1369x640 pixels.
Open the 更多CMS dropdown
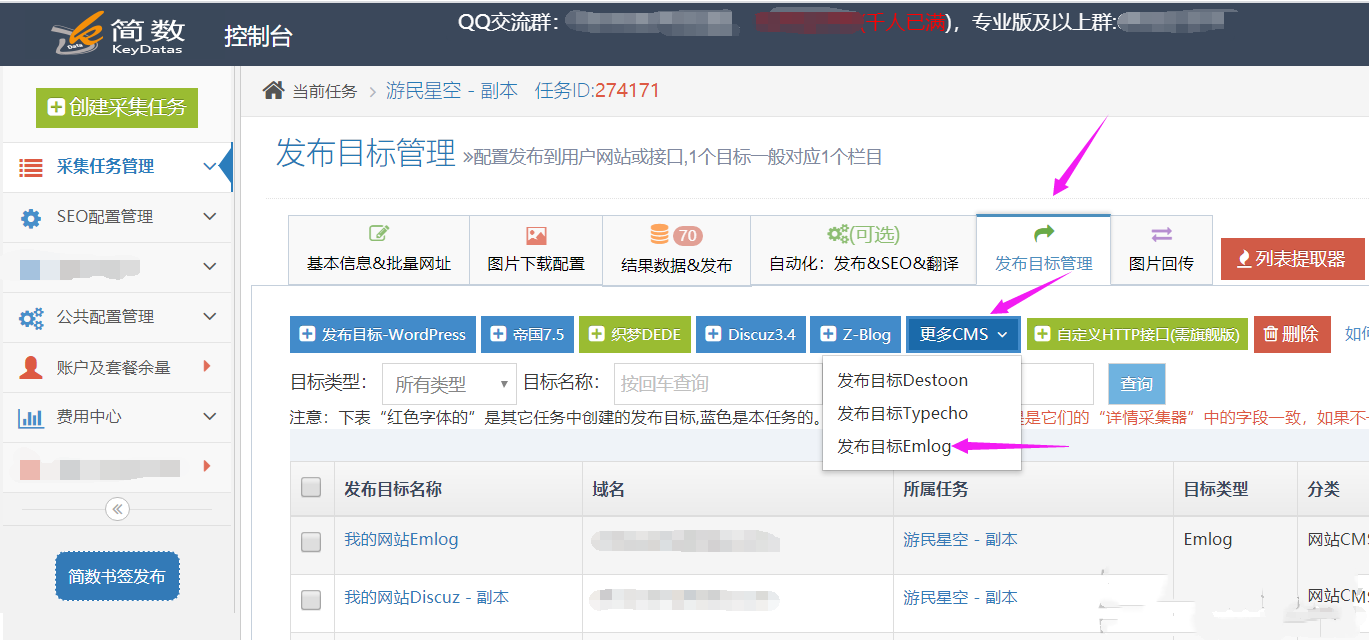pos(963,334)
